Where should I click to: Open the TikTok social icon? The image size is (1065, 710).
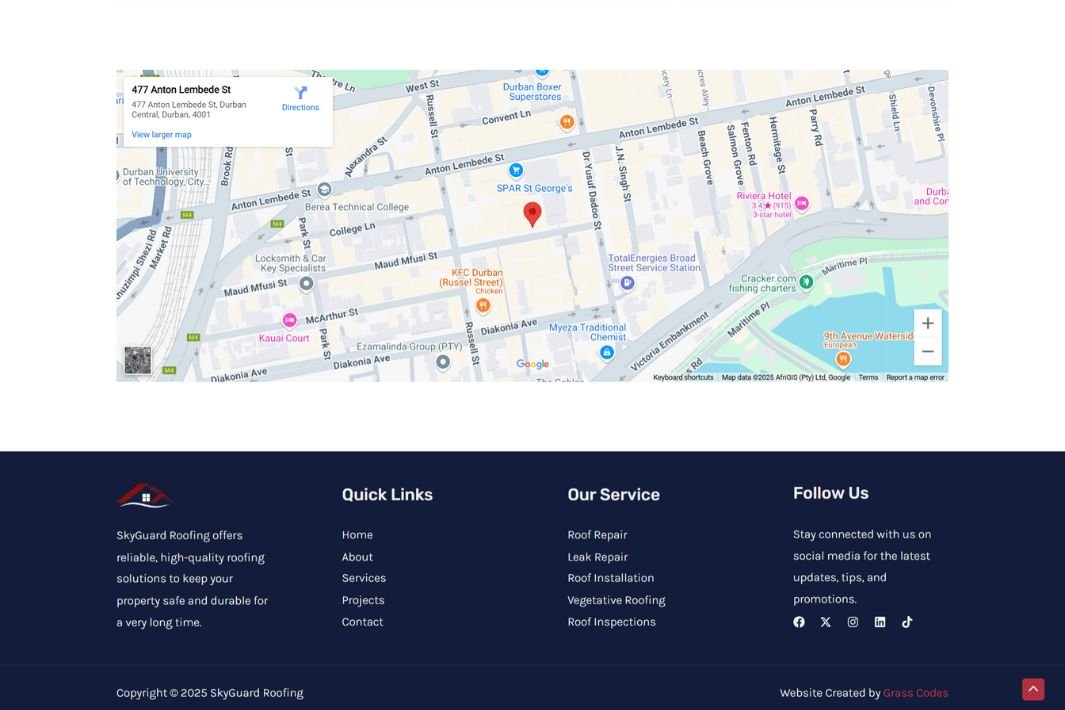point(907,622)
